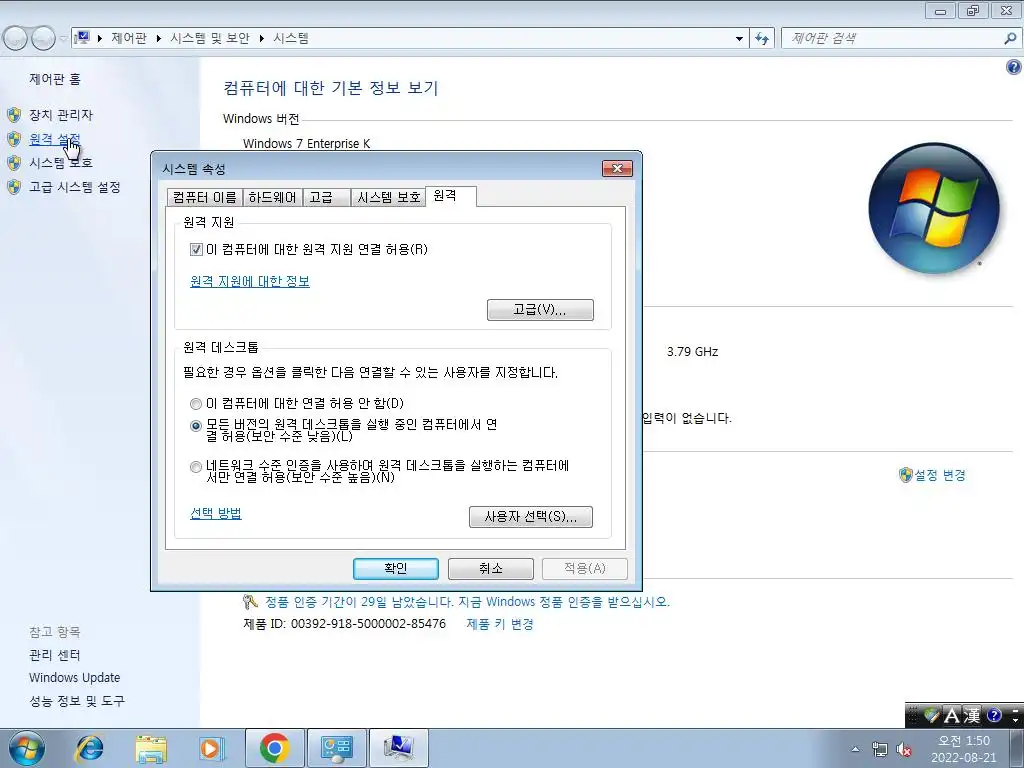Image resolution: width=1024 pixels, height=768 pixels.
Task: Click 시스템 및 보안 breadcrumb
Action: pos(210,39)
